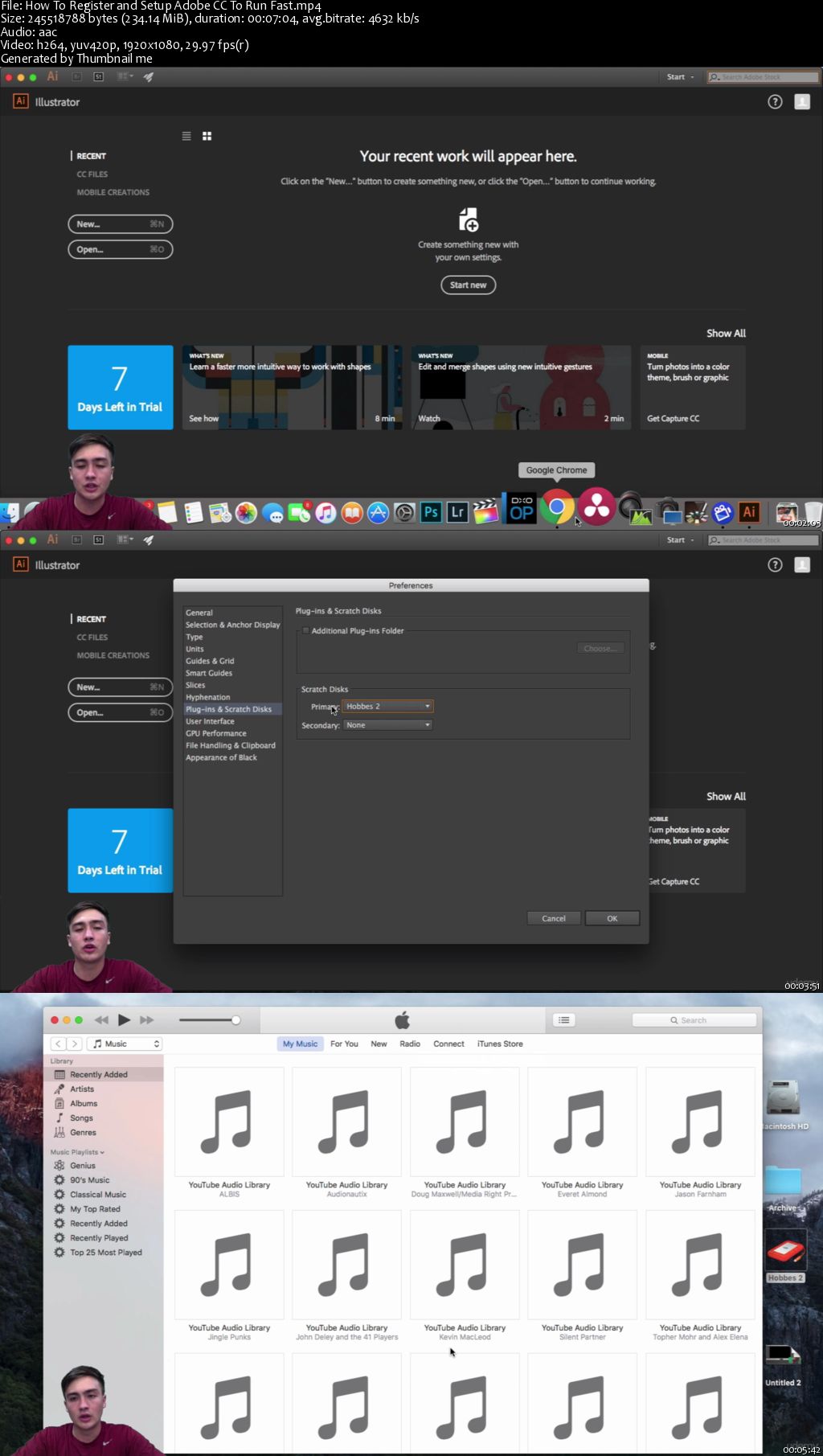Open Top 25 Most Played playlist
823x1456 pixels.
[105, 1252]
